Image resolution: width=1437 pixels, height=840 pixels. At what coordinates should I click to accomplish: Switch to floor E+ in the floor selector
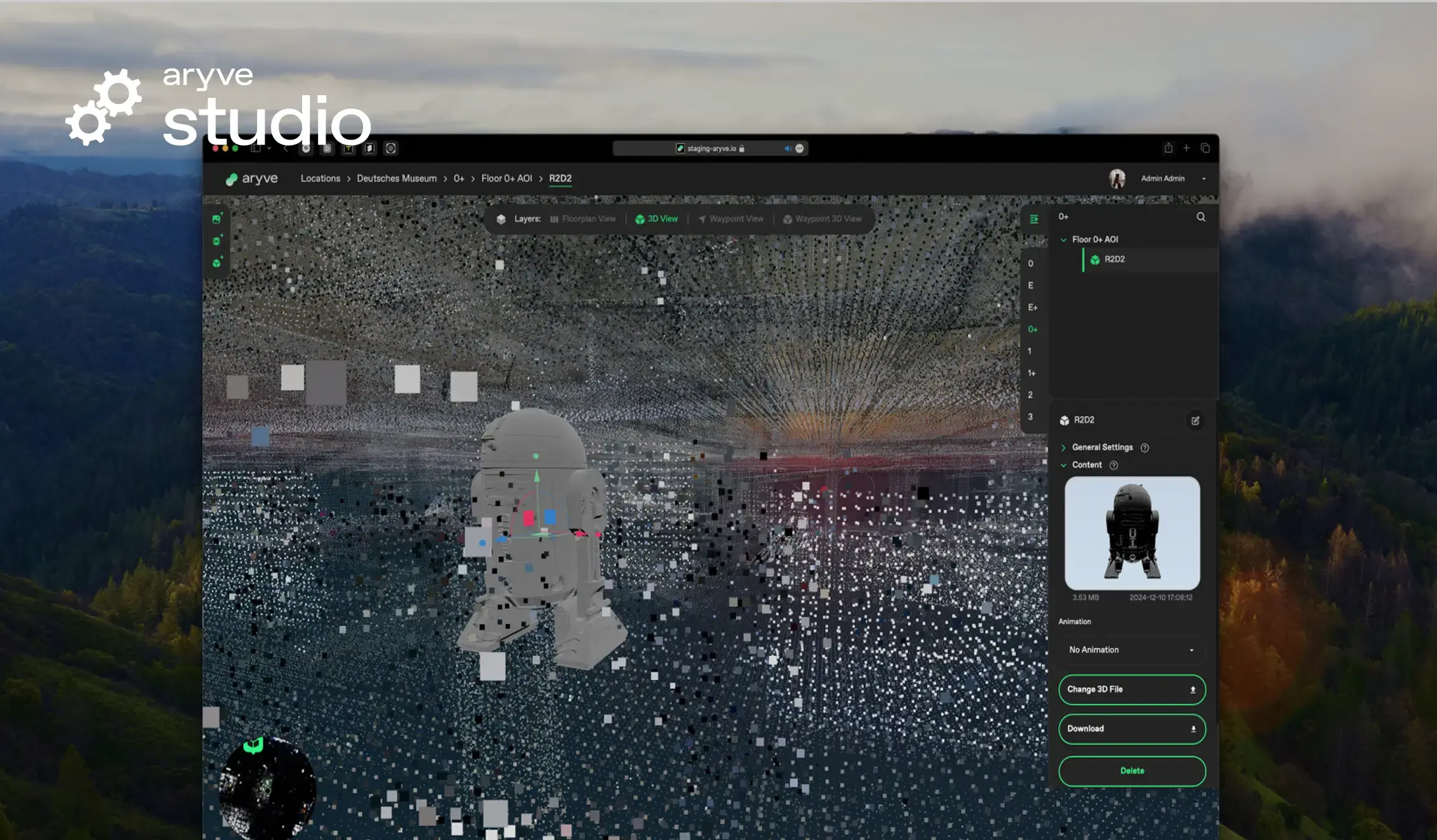1032,307
